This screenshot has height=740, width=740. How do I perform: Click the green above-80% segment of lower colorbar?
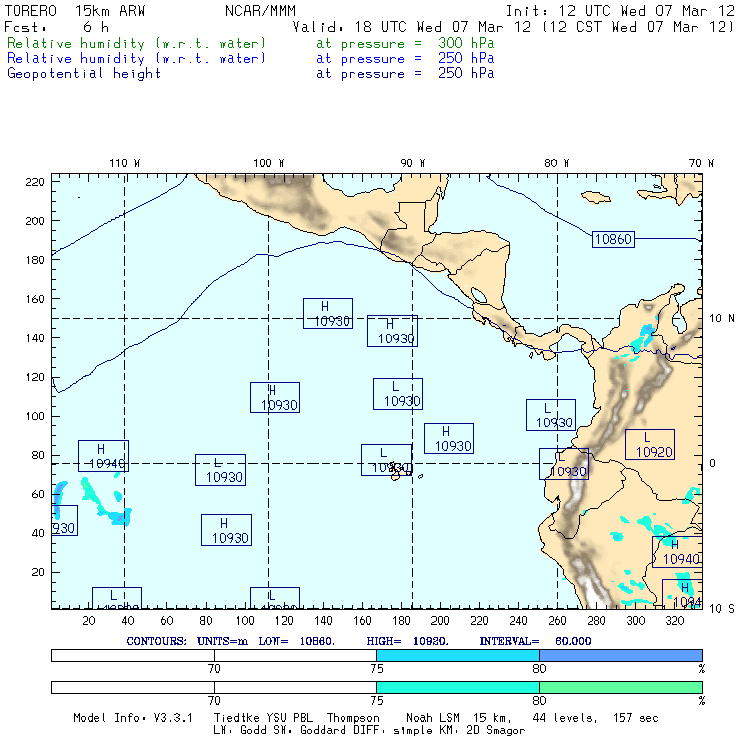pyautogui.click(x=621, y=687)
